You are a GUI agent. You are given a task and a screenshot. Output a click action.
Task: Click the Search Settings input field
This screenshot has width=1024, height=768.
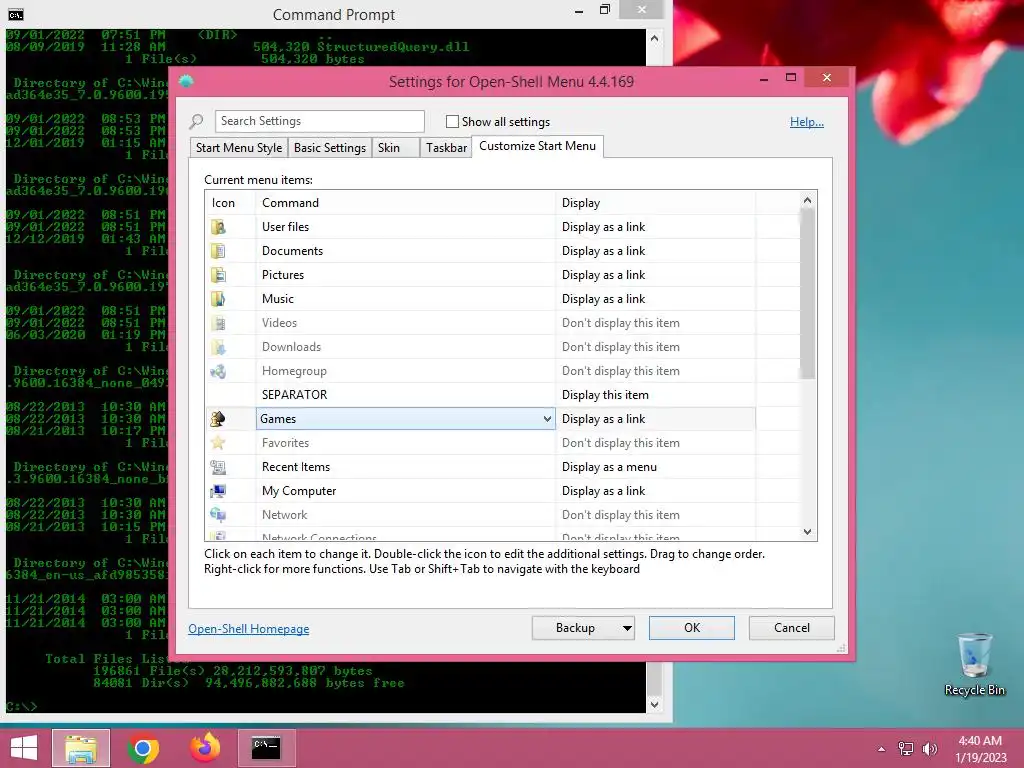coord(319,121)
